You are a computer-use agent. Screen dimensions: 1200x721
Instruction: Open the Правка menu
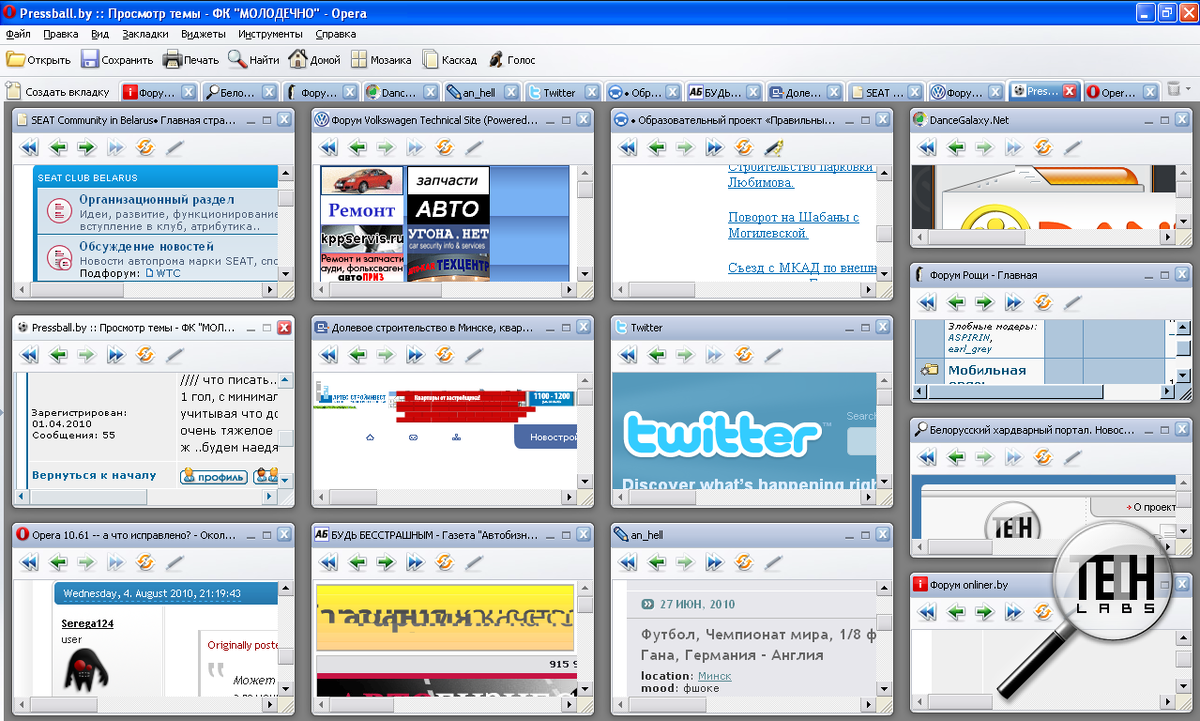pos(61,34)
